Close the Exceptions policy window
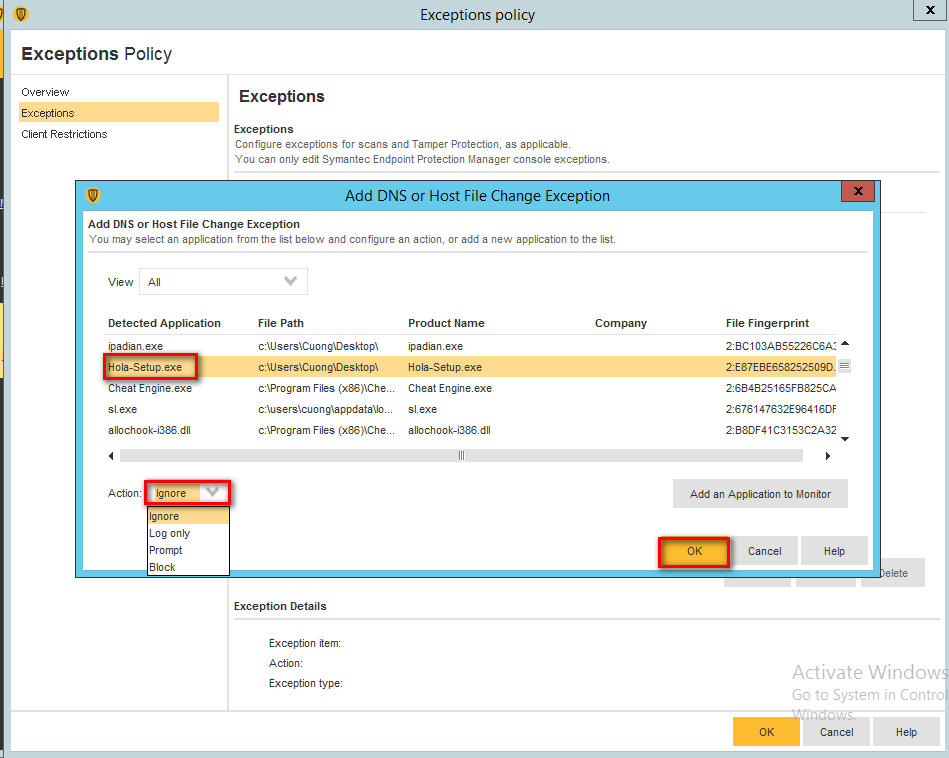The height and width of the screenshot is (758, 949). click(x=930, y=10)
